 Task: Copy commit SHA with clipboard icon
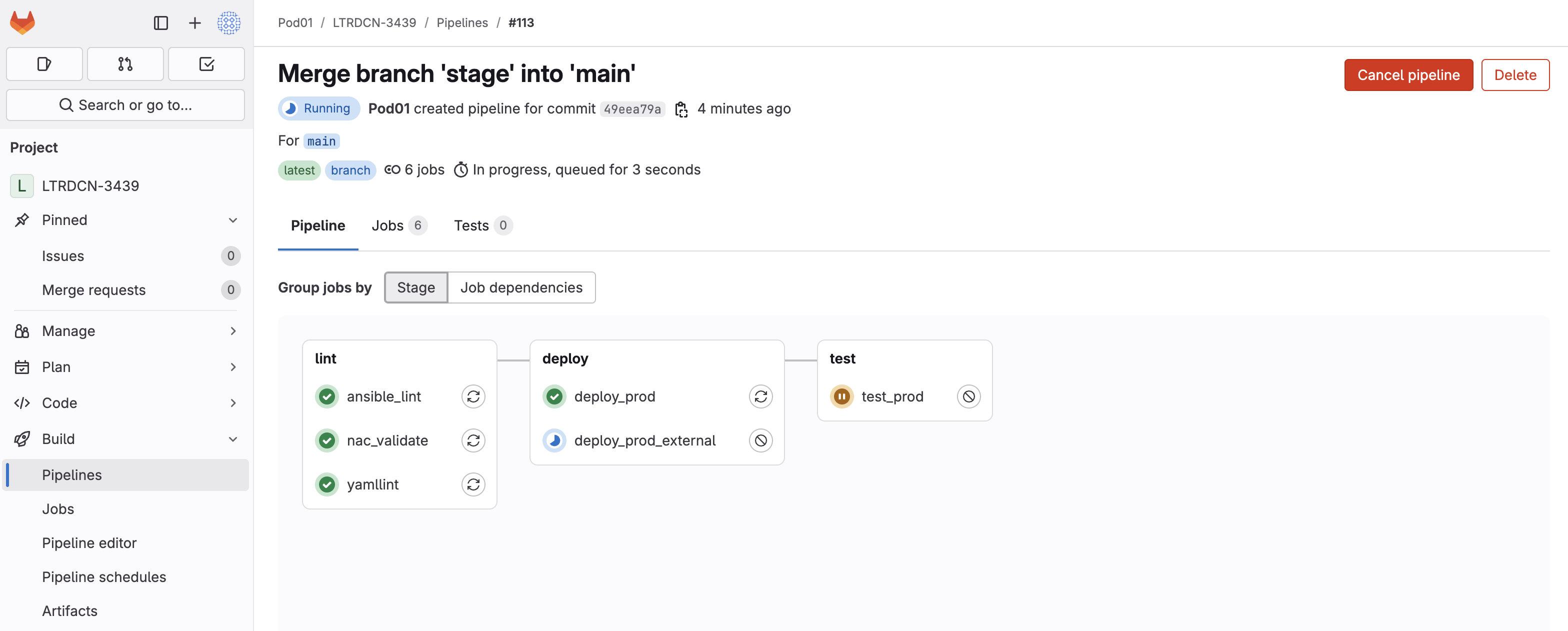tap(681, 109)
